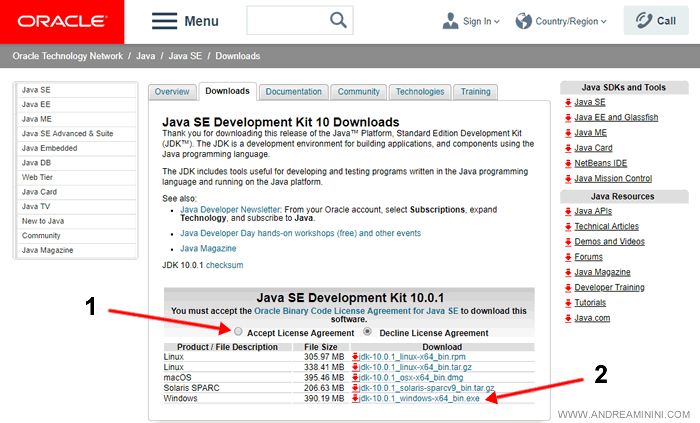The image size is (700, 423).
Task: Click inside the search input field
Action: pyautogui.click(x=284, y=21)
